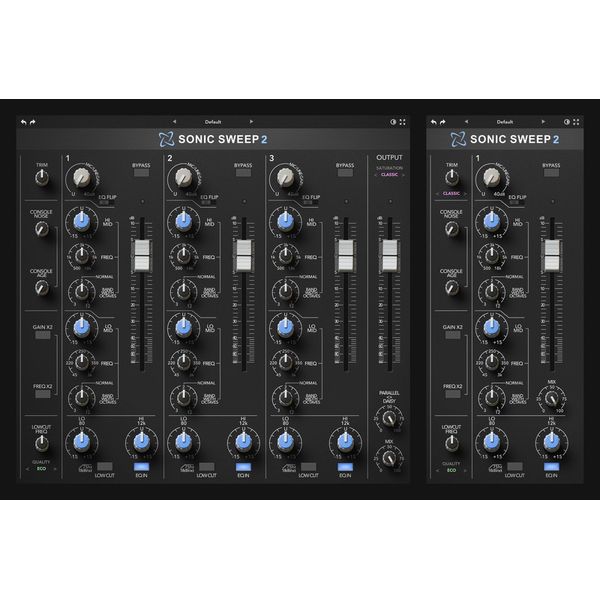Click channel 3 LO MID gain knob

coord(285,328)
